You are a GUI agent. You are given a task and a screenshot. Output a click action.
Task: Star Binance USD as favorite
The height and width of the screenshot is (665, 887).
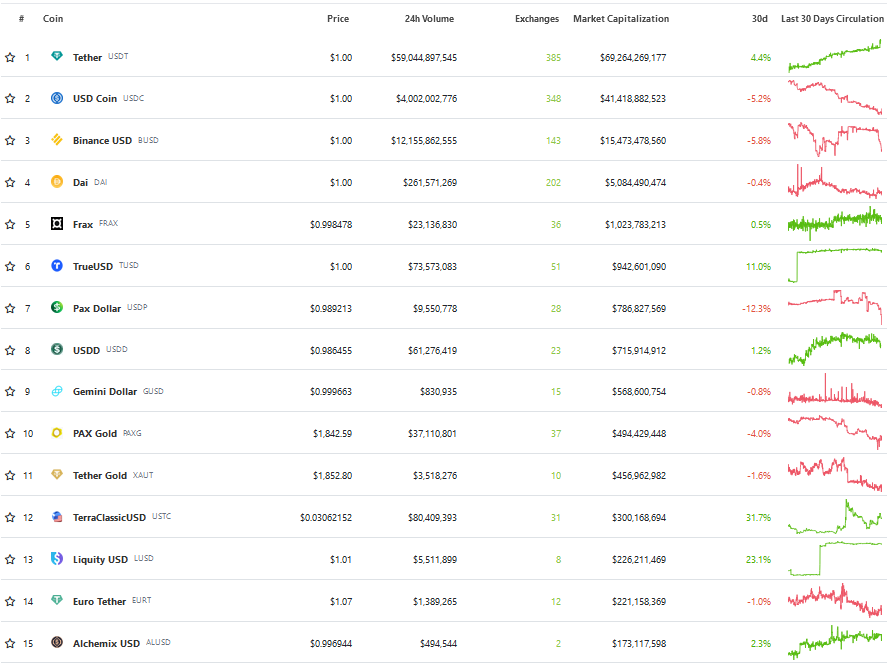pyautogui.click(x=10, y=140)
